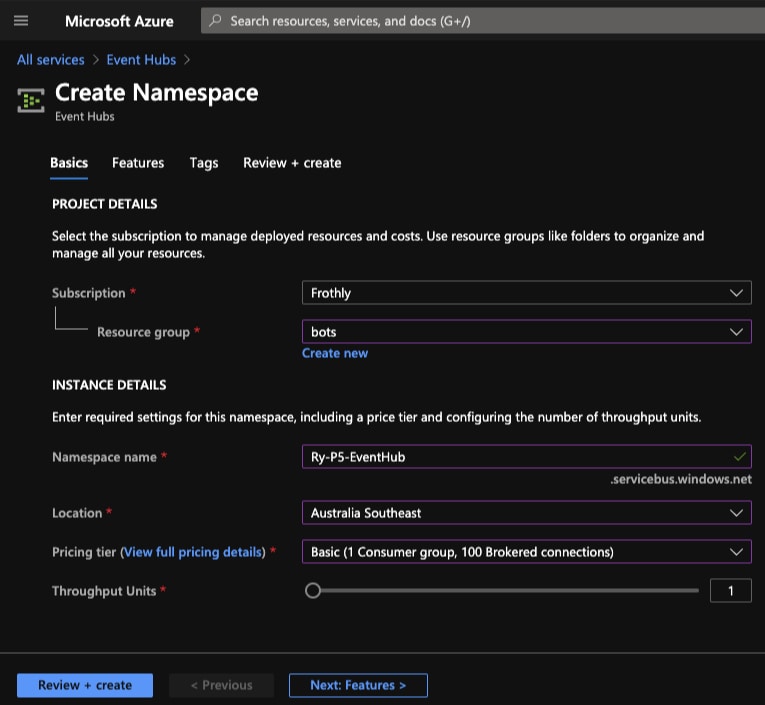Click the INSTANCE DETAILS heading
Viewport: 765px width, 705px height.
109,385
